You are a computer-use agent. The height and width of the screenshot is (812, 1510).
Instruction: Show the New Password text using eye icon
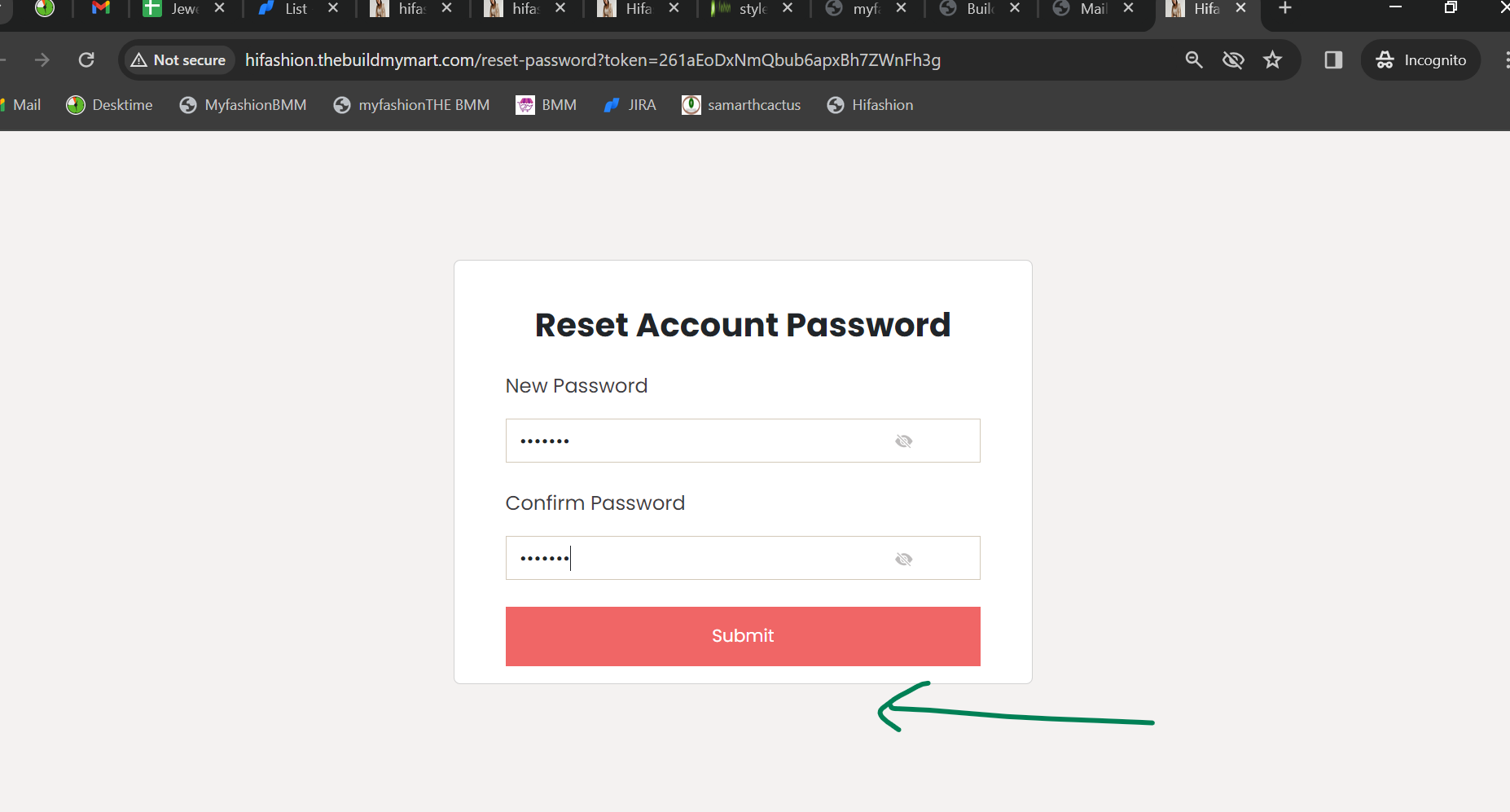pyautogui.click(x=903, y=441)
